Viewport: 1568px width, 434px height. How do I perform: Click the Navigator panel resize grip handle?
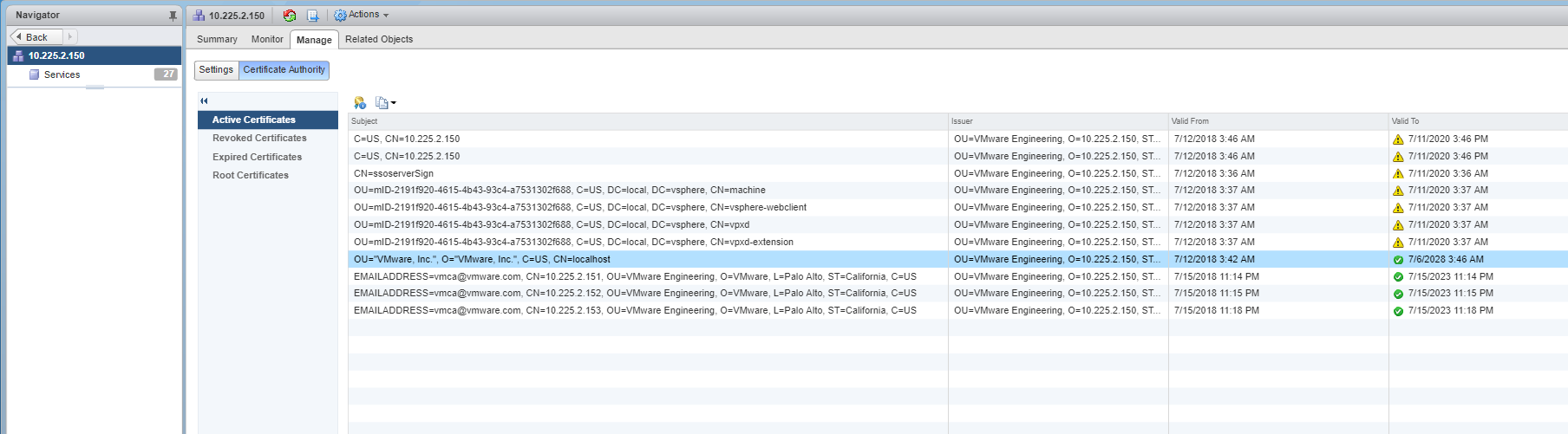pos(95,87)
